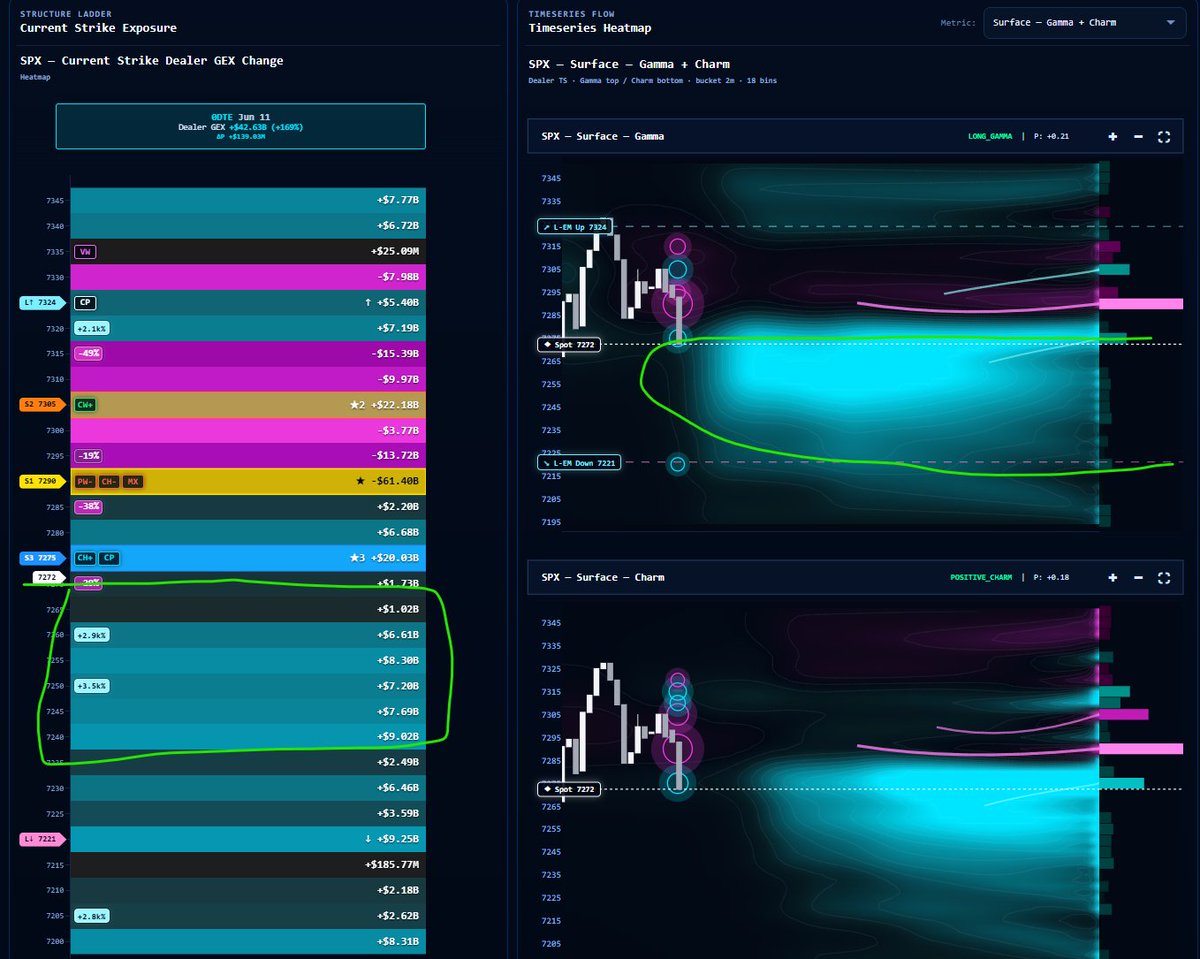Click the -$9.97B value on strike 7310

396,379
